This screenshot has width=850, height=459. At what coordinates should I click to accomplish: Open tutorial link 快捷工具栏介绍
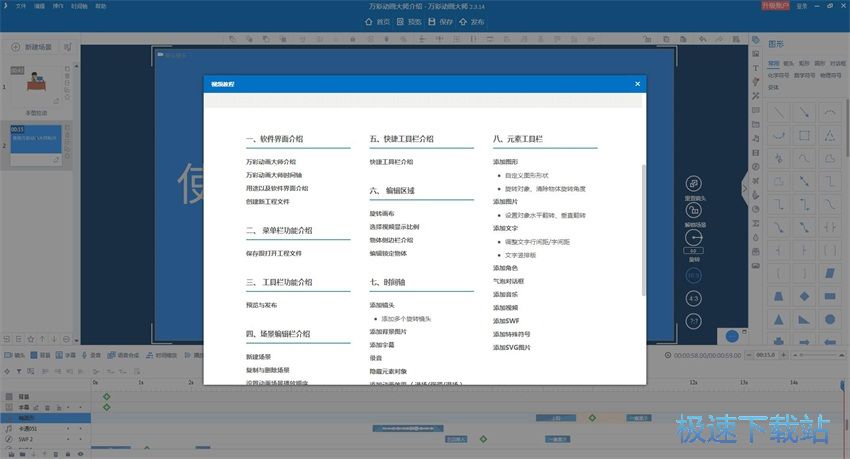391,161
